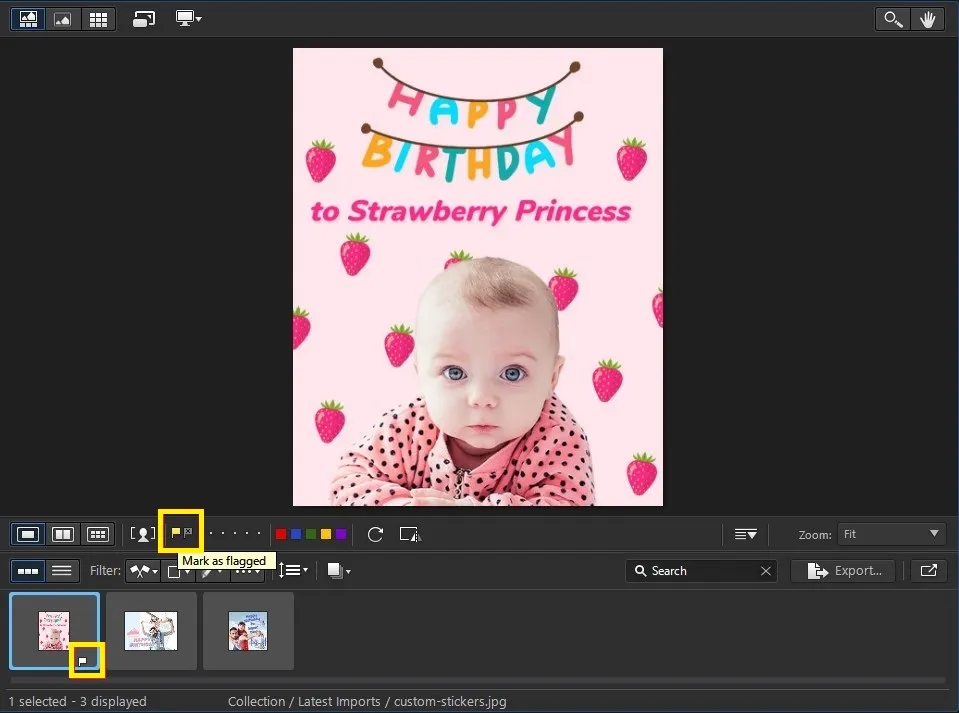Image resolution: width=959 pixels, height=713 pixels.
Task: Select the third photo thumbnail
Action: point(247,630)
